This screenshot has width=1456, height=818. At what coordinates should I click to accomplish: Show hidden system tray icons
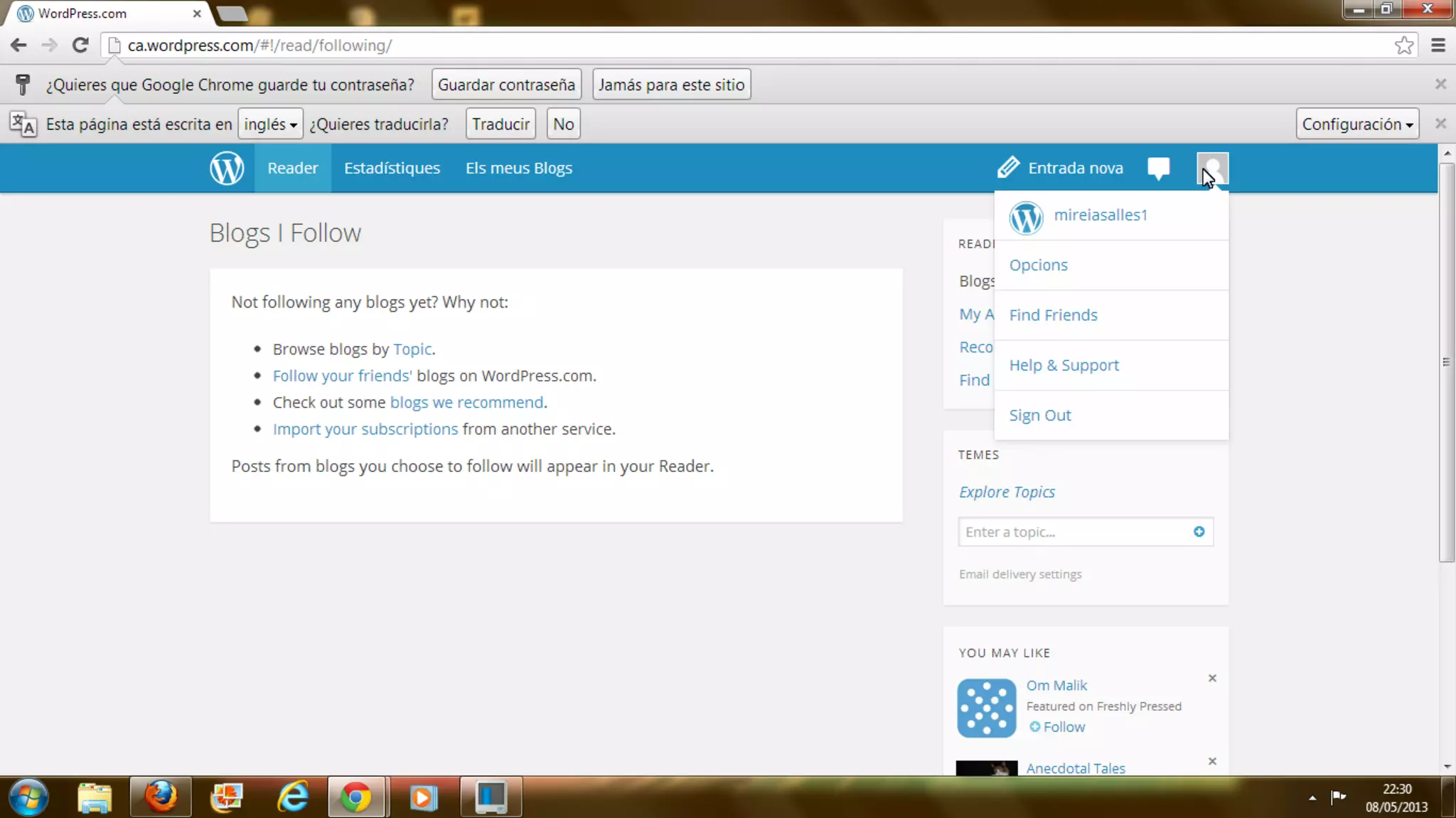tap(1312, 798)
